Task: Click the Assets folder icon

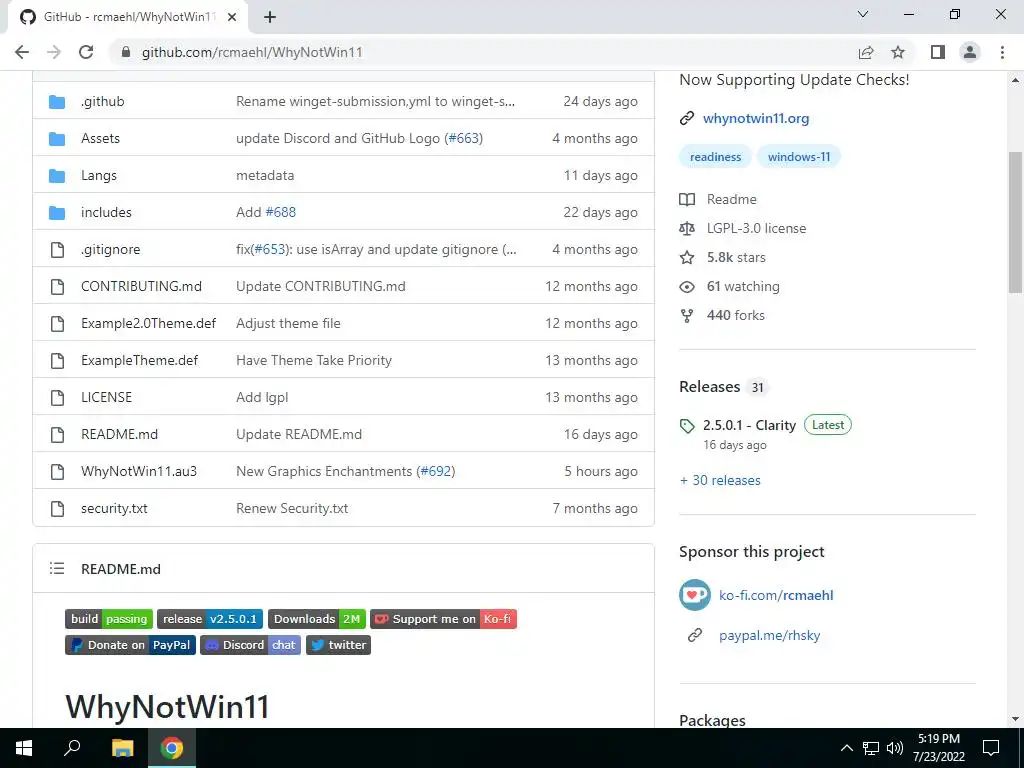Action: click(x=57, y=138)
